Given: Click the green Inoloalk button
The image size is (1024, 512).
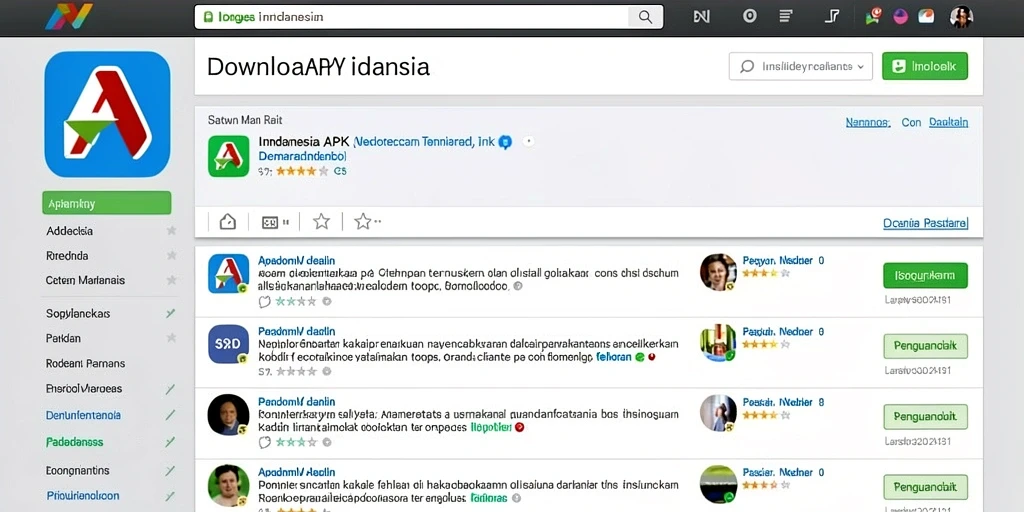Looking at the screenshot, I should point(925,66).
